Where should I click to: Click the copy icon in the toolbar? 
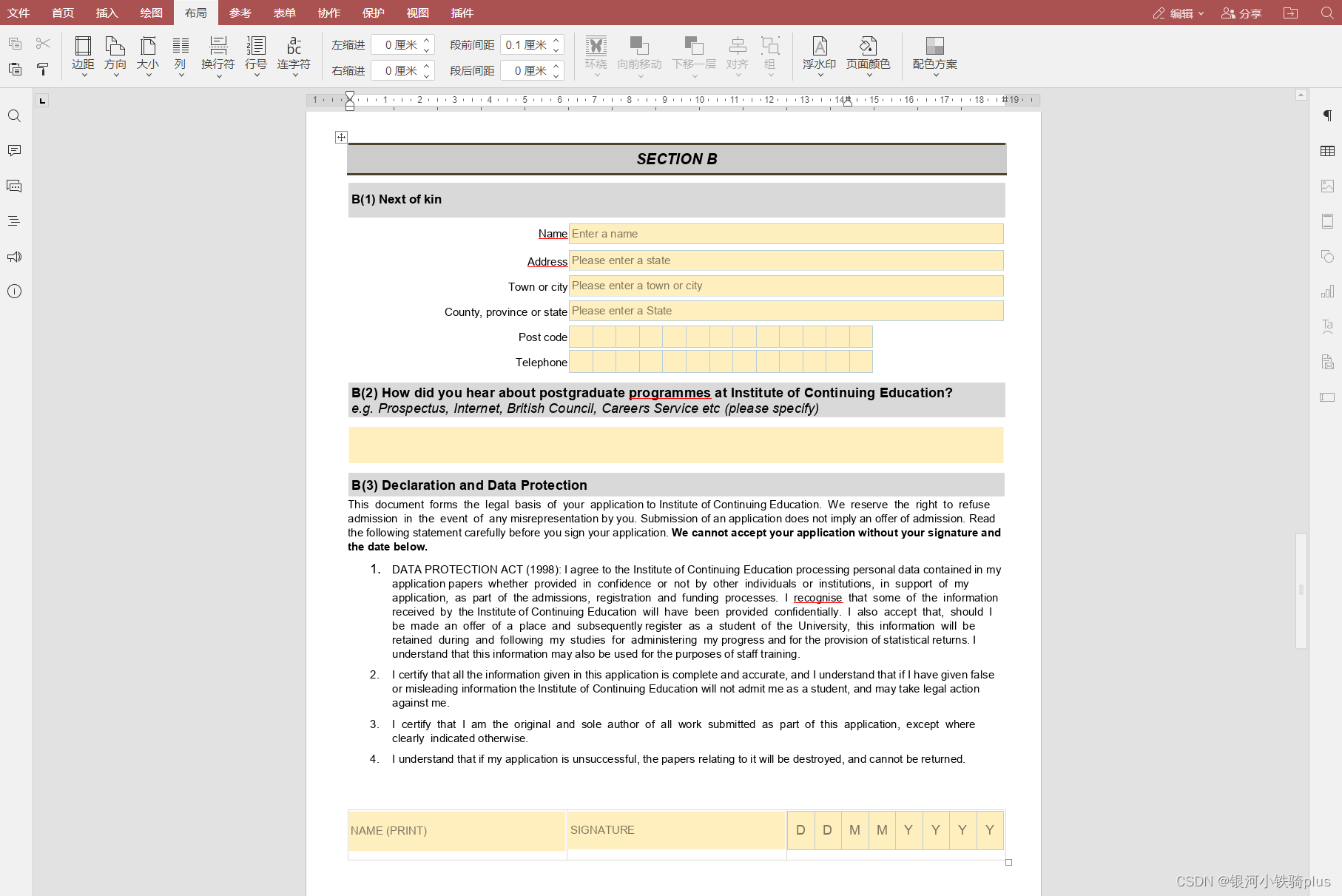15,44
